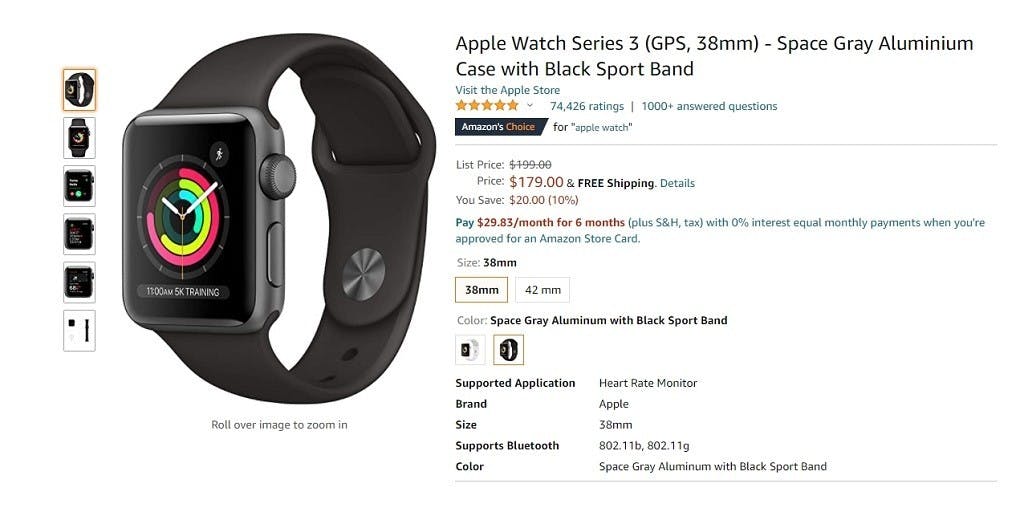
Task: Select the white sport band color swatch
Action: coord(470,350)
